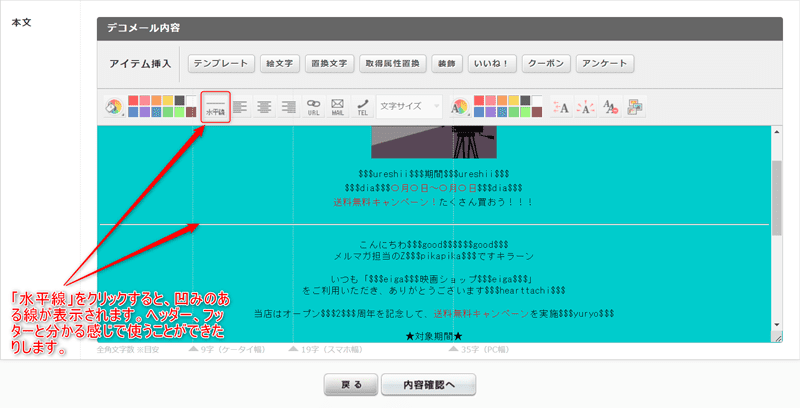This screenshot has height=408, width=800.
Task: Click the 9字（ケータイ幅） width marker
Action: point(227,349)
